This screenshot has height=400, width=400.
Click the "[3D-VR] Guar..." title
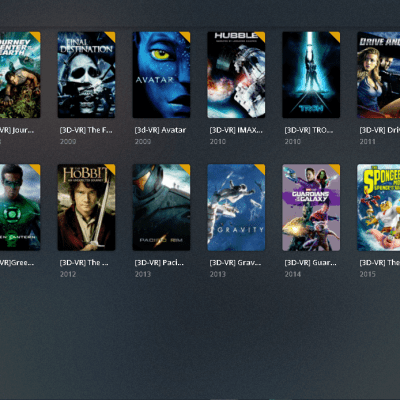coord(310,263)
